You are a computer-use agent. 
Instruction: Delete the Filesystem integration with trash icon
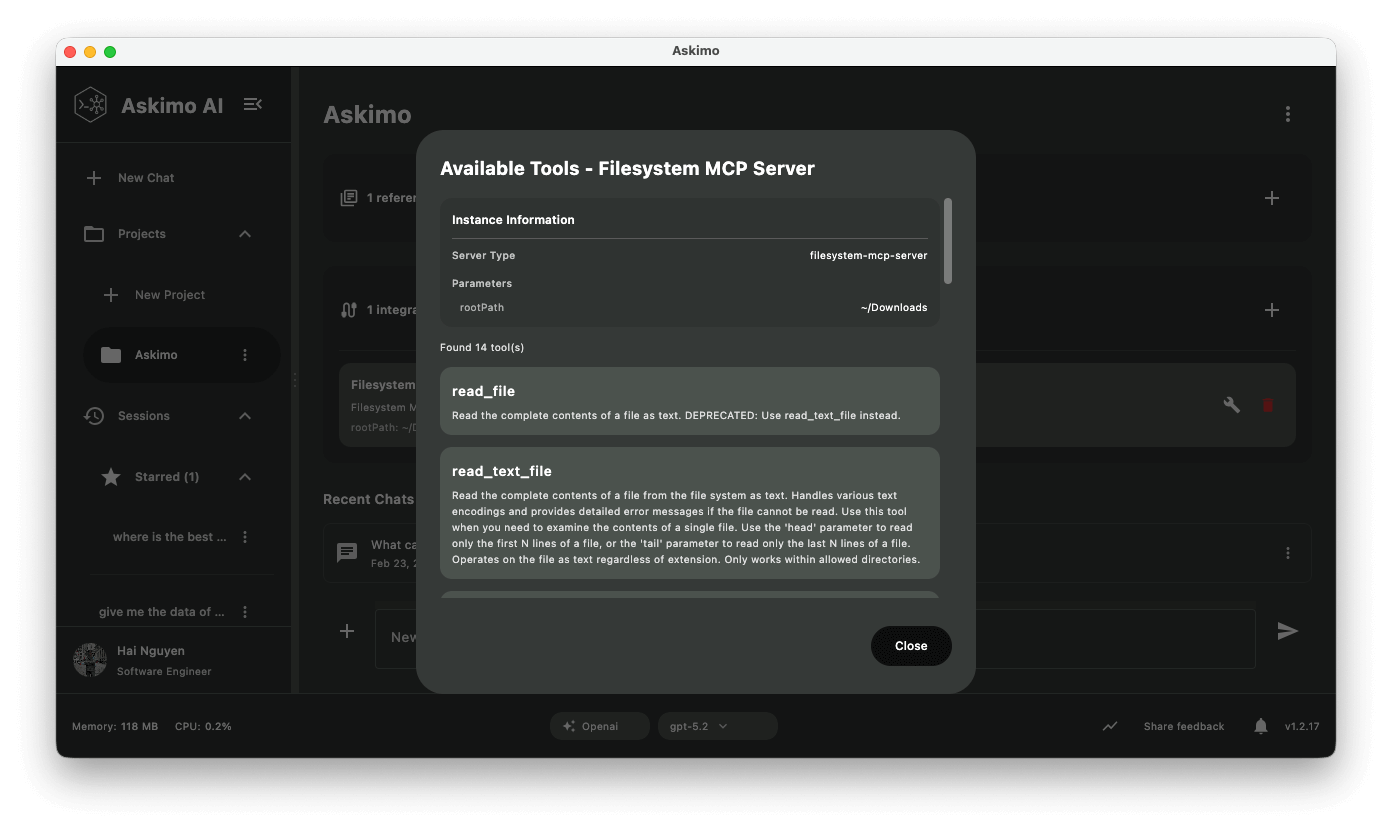[1268, 405]
